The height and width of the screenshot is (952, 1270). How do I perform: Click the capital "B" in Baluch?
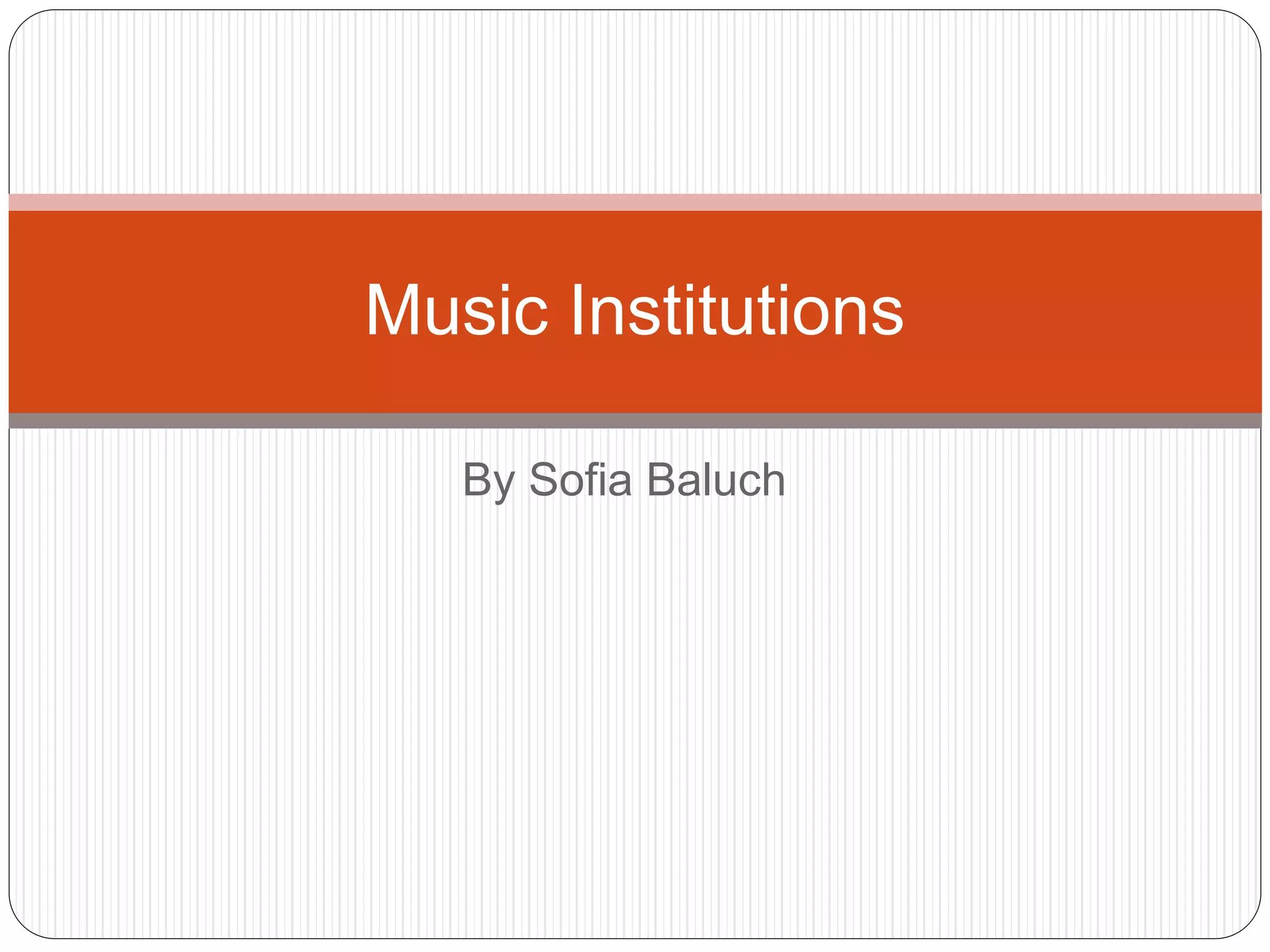(x=662, y=480)
